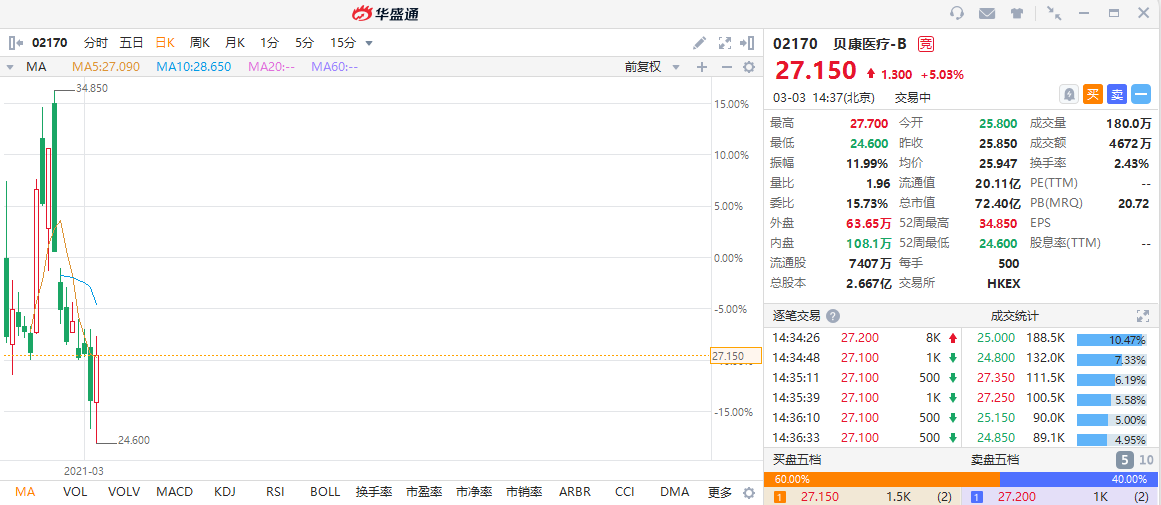Click the orange Buy (买) button

(1093, 94)
